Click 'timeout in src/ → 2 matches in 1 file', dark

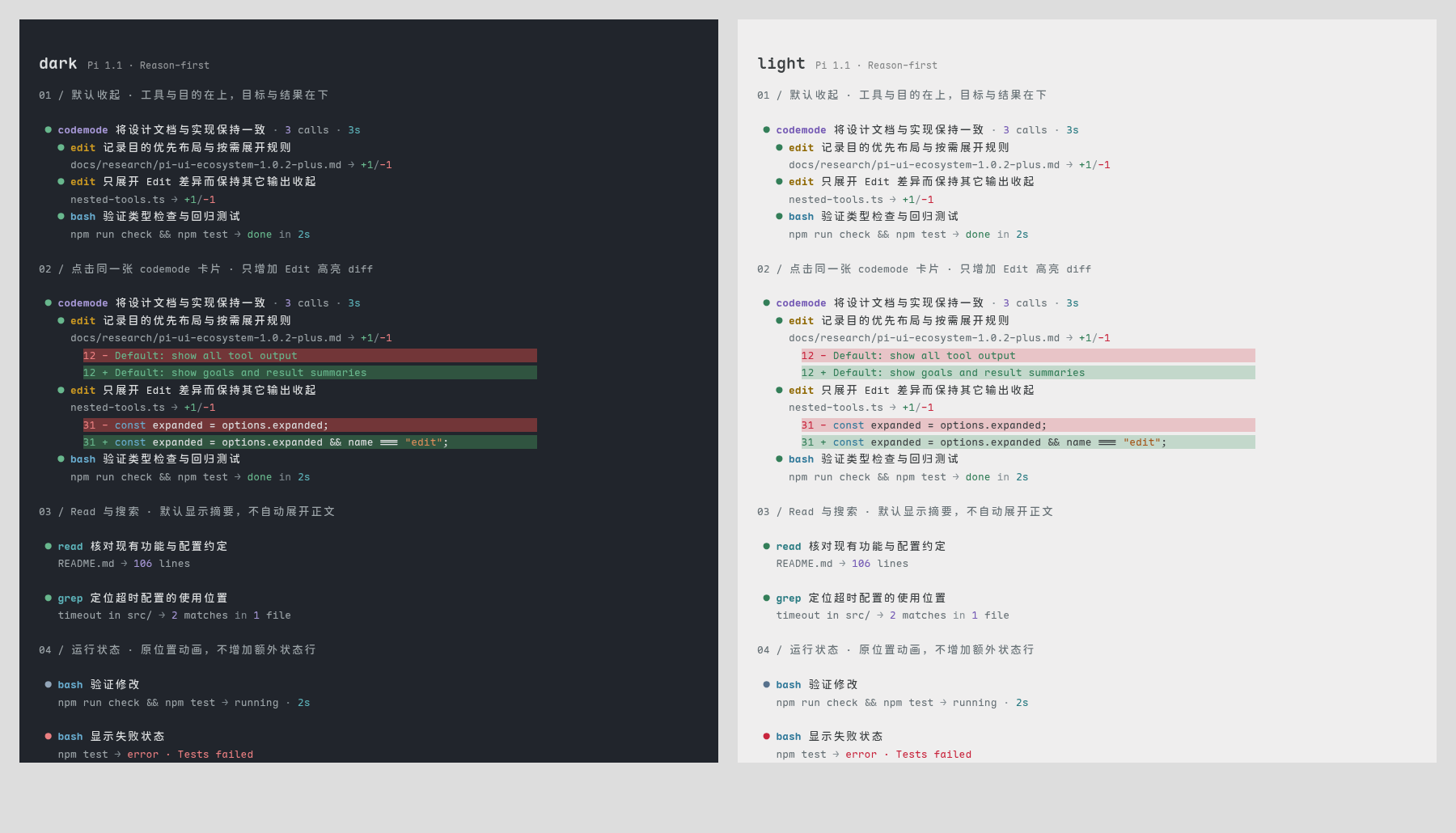174,615
